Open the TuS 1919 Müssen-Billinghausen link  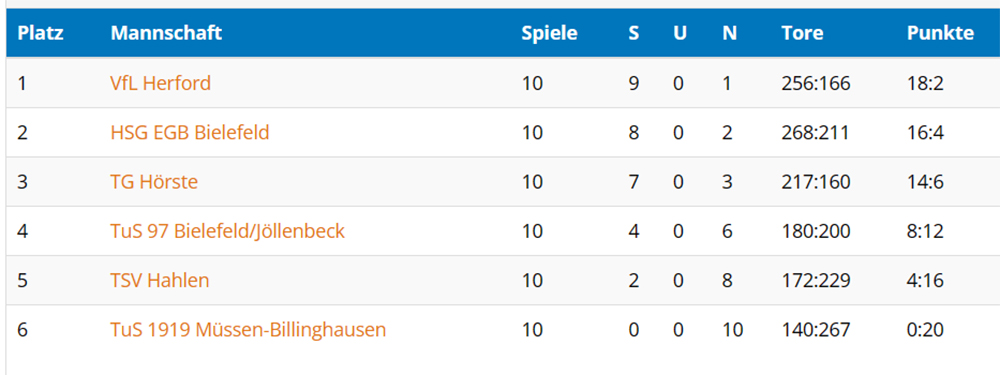pos(248,330)
